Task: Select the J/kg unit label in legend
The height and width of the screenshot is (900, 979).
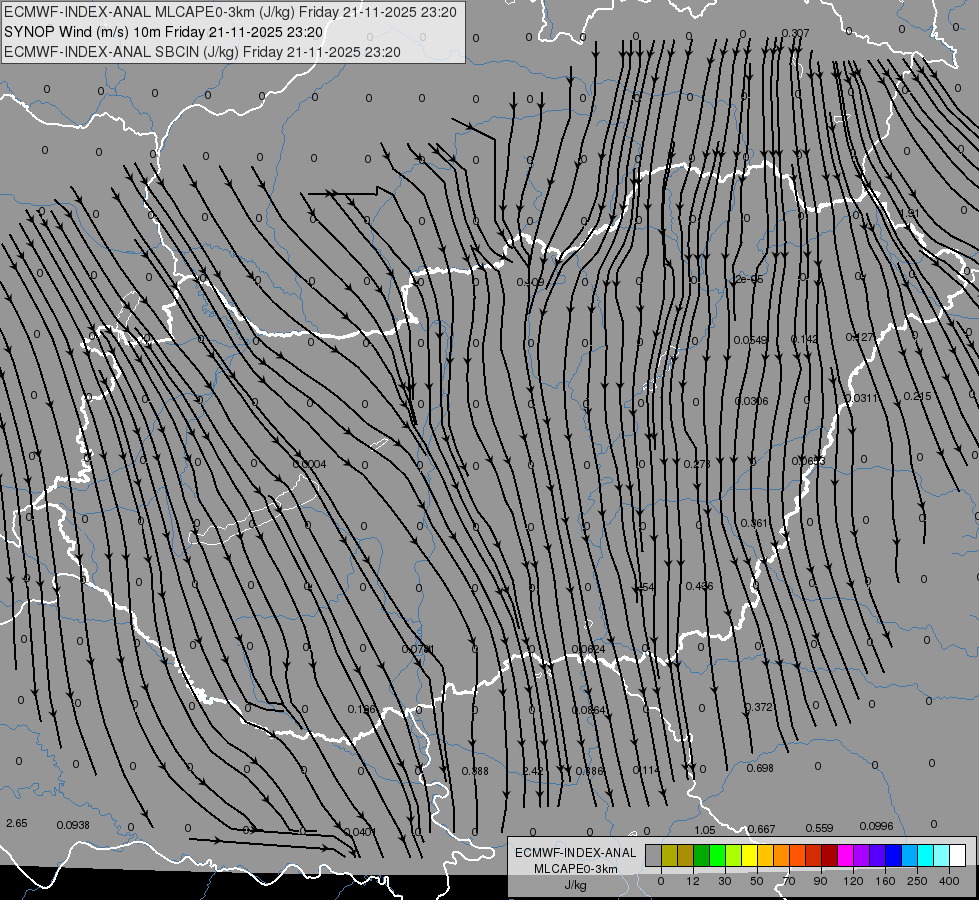Action: coord(576,885)
